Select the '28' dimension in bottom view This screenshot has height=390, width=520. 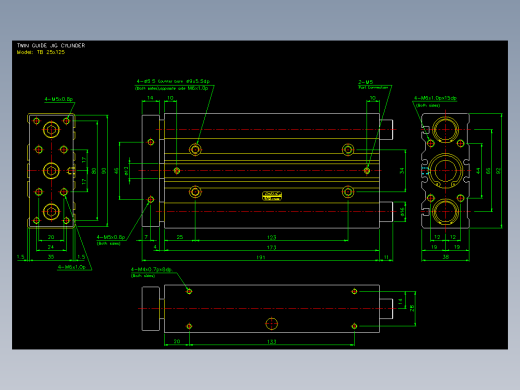(412, 308)
